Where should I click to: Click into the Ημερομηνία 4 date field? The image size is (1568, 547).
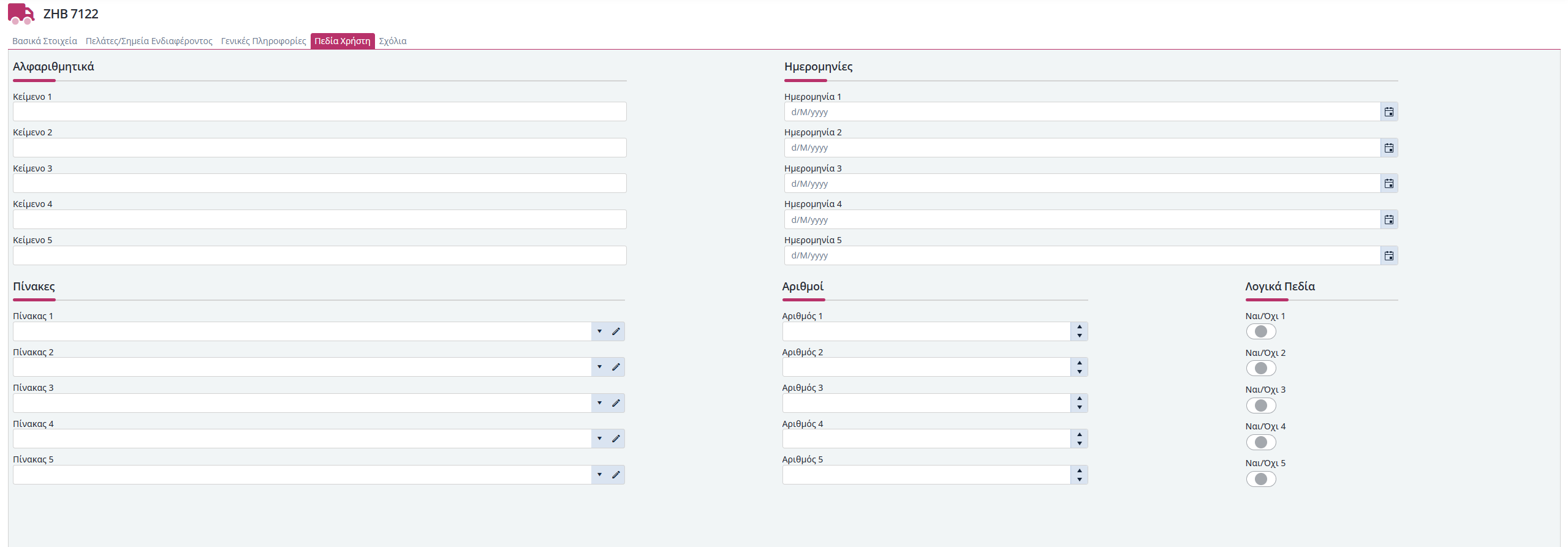pyautogui.click(x=1082, y=219)
